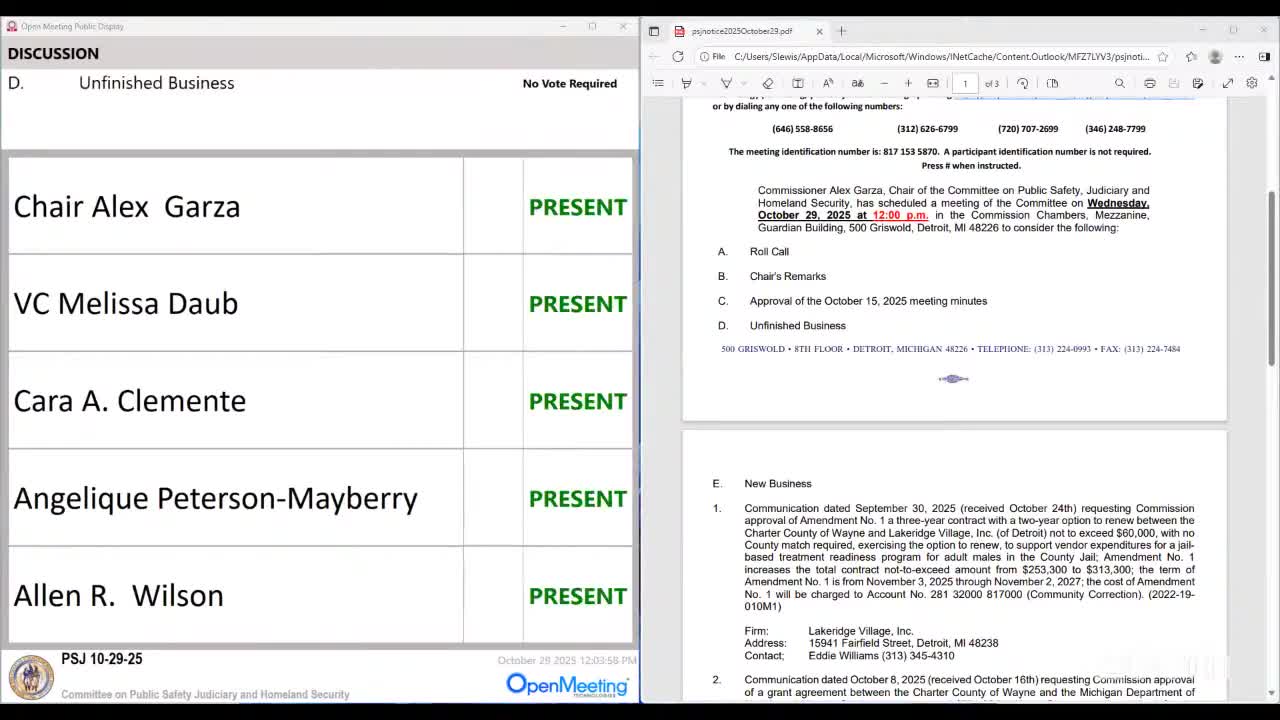The height and width of the screenshot is (720, 1280).
Task: Expand the highlight color options arrow
Action: (x=702, y=83)
